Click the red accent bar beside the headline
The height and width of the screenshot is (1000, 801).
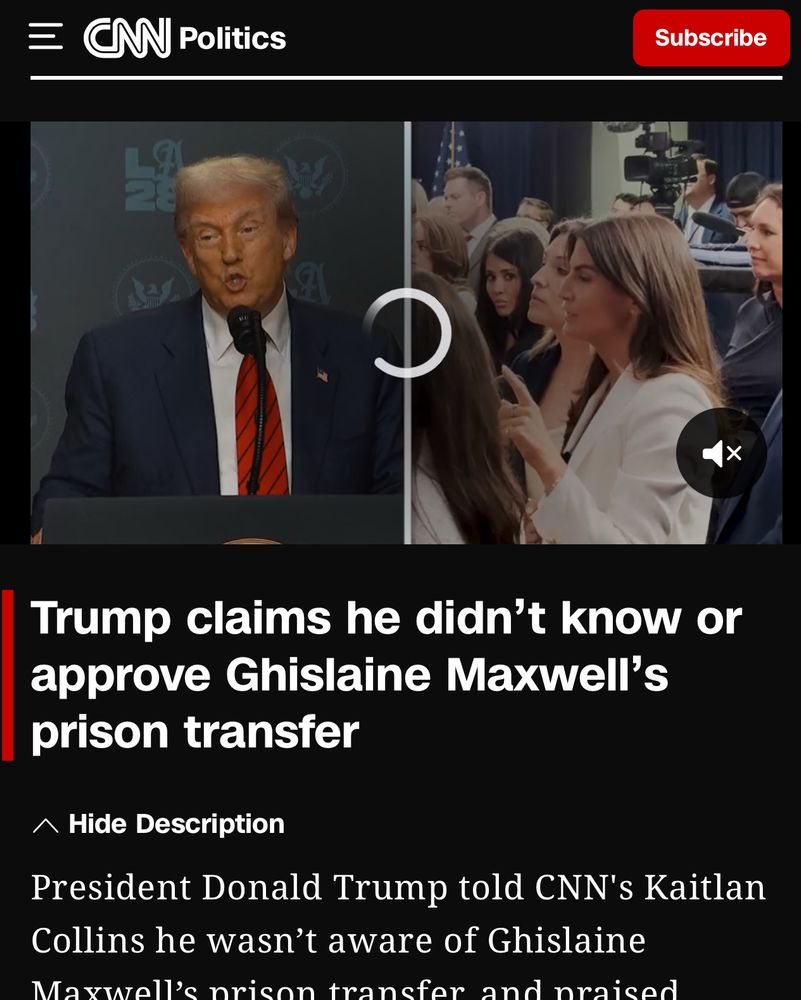(x=8, y=675)
